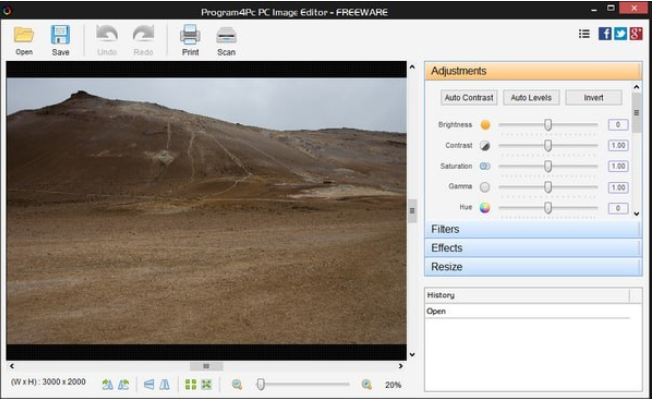Click the Contrast value field
Viewport: 652px width, 399px height.
(618, 145)
